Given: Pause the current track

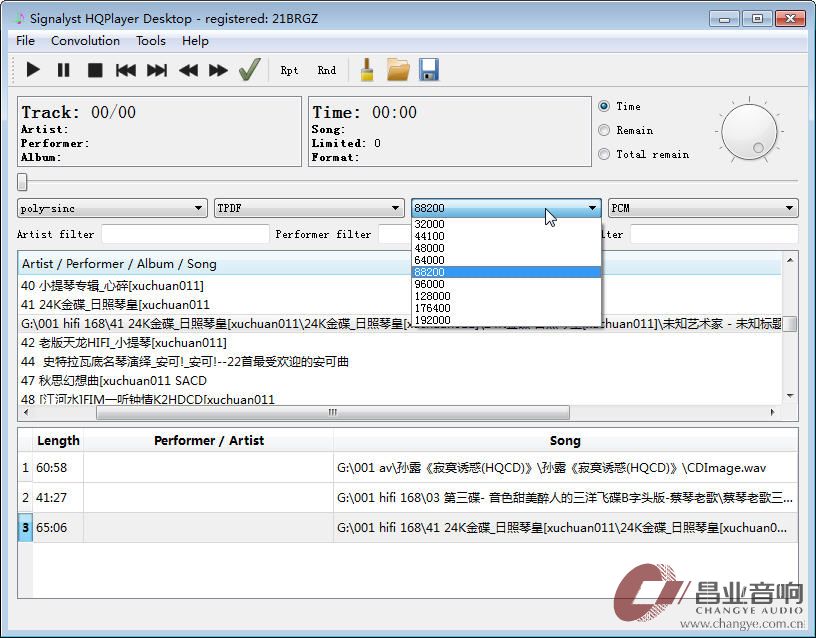Looking at the screenshot, I should pos(63,70).
